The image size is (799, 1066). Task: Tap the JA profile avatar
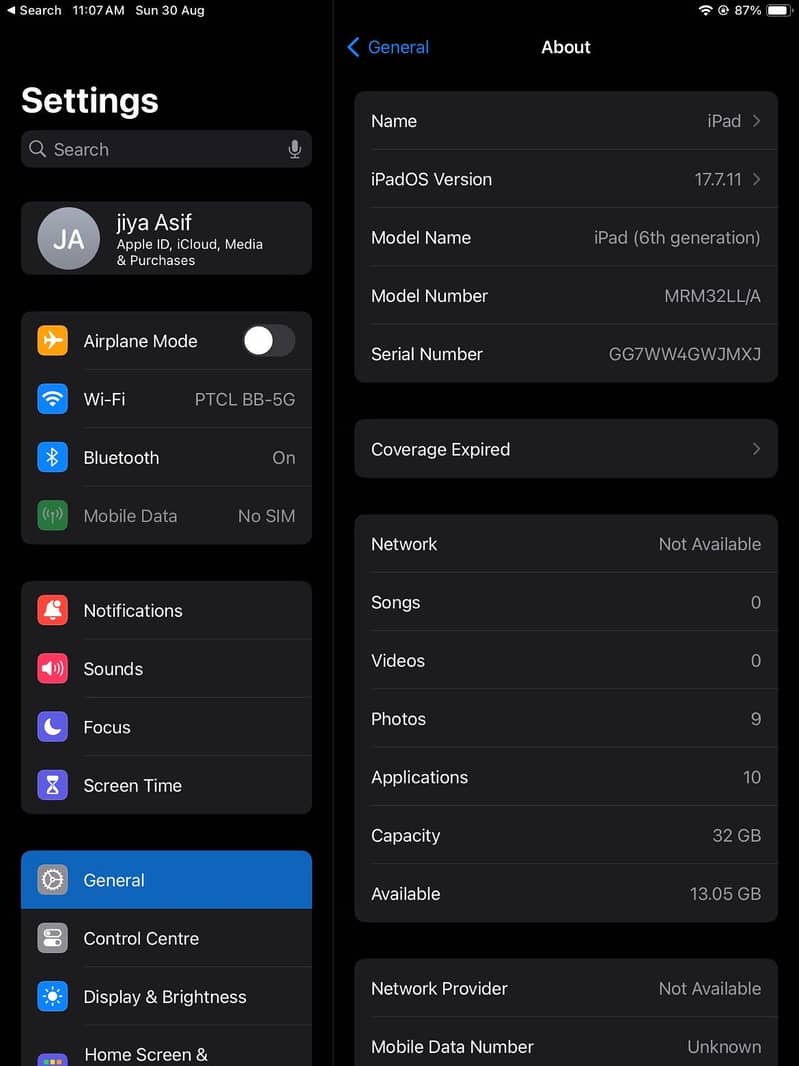pos(69,239)
